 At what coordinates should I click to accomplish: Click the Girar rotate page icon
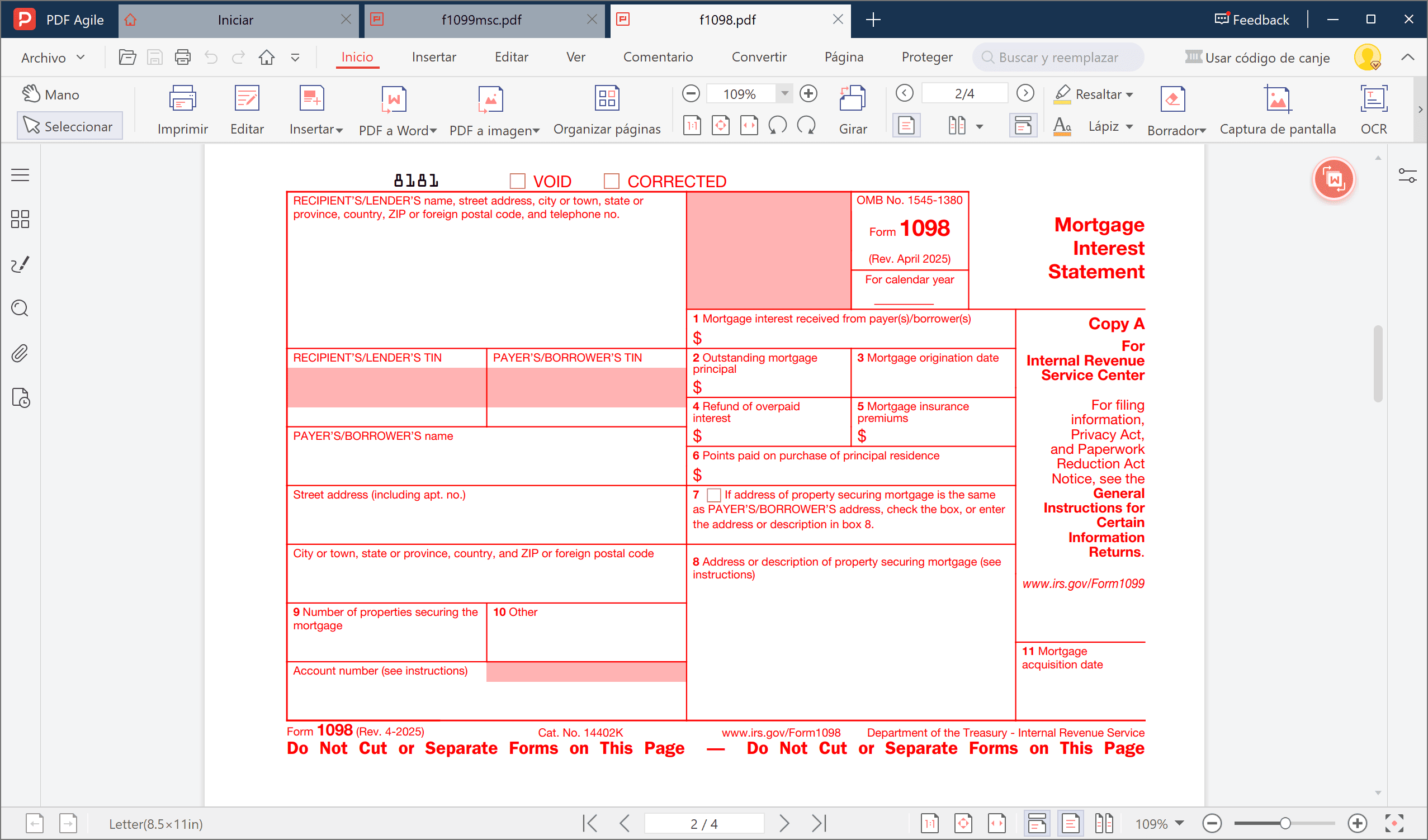852,99
